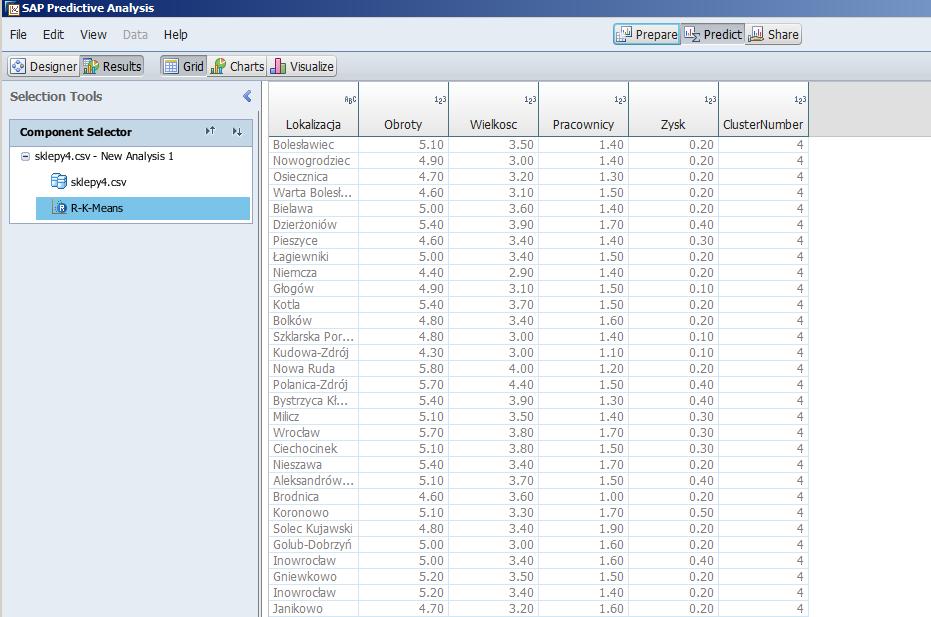This screenshot has height=617, width=931.
Task: Open the File menu
Action: [x=18, y=34]
